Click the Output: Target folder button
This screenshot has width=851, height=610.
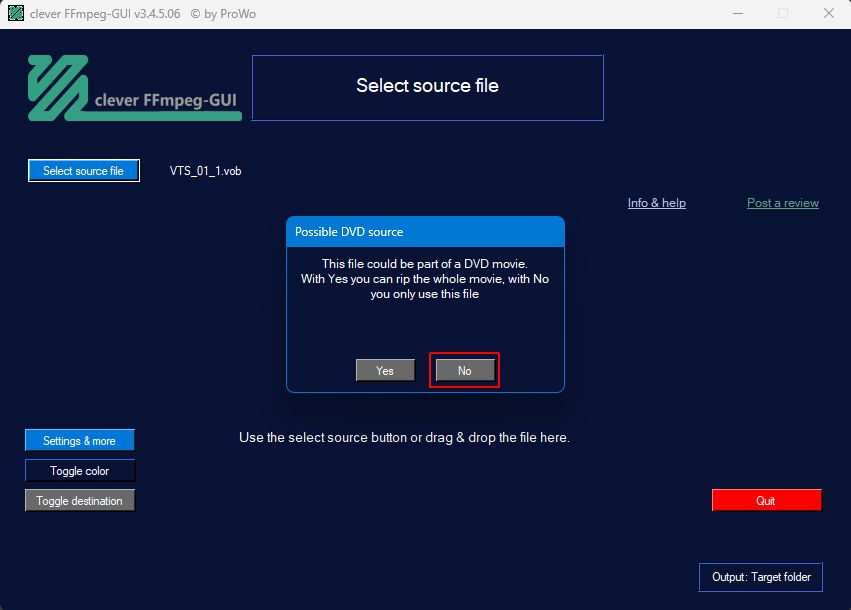pos(761,577)
